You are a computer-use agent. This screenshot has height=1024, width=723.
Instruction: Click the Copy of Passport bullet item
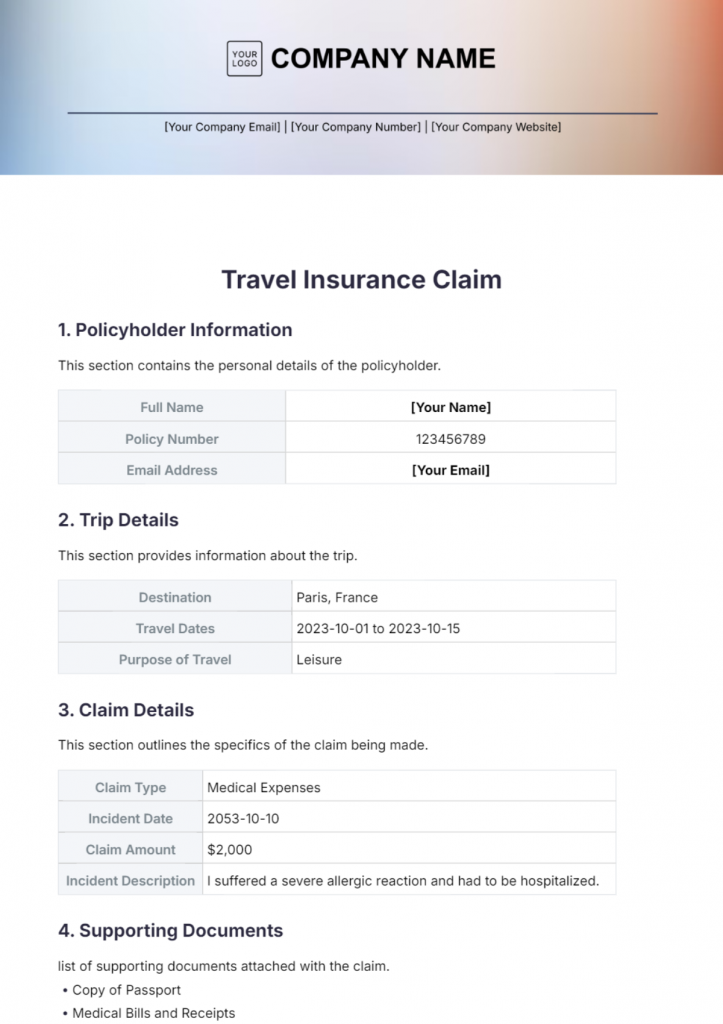coord(127,990)
